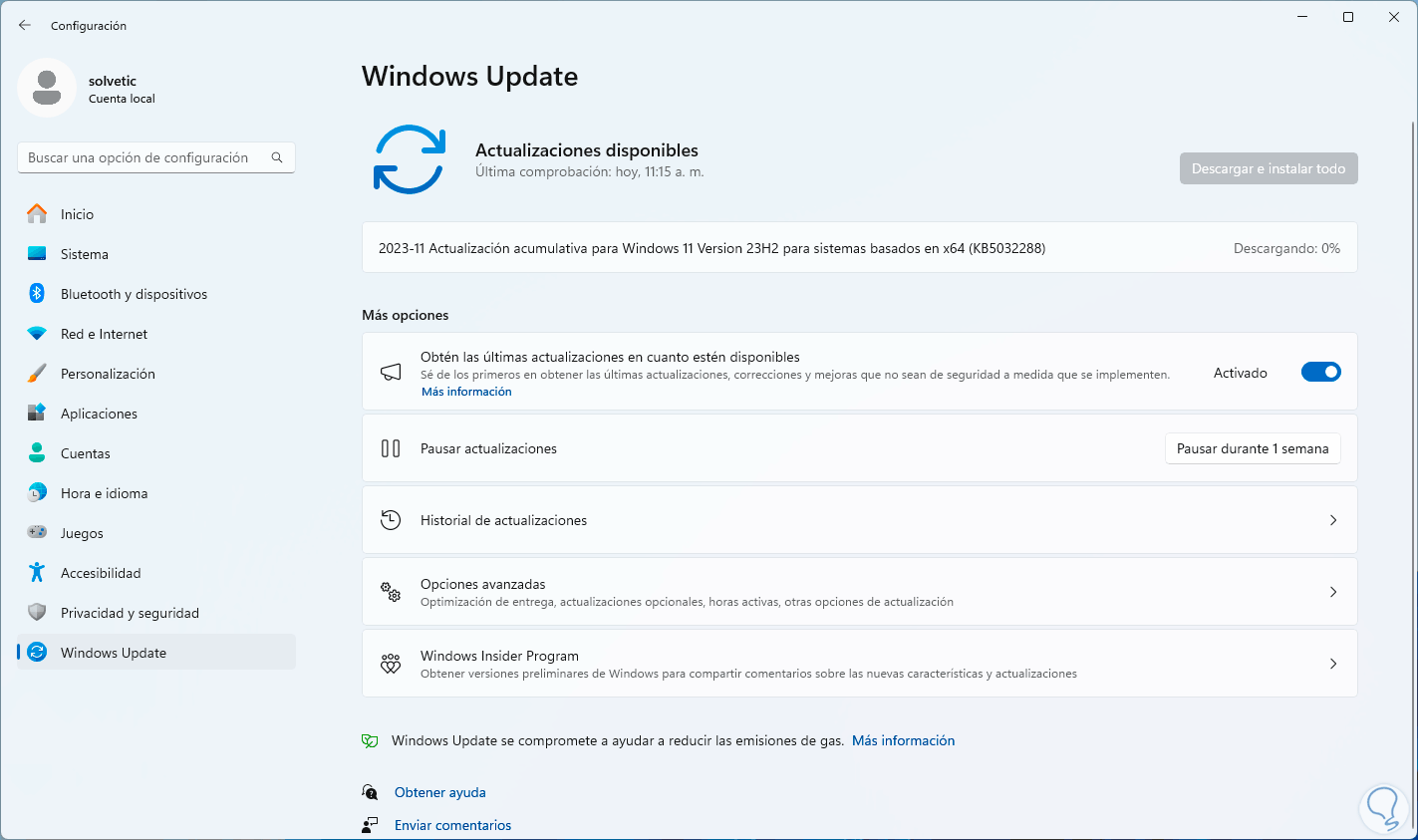Click the Personalización paintbrush icon
The image size is (1418, 840).
pos(37,374)
